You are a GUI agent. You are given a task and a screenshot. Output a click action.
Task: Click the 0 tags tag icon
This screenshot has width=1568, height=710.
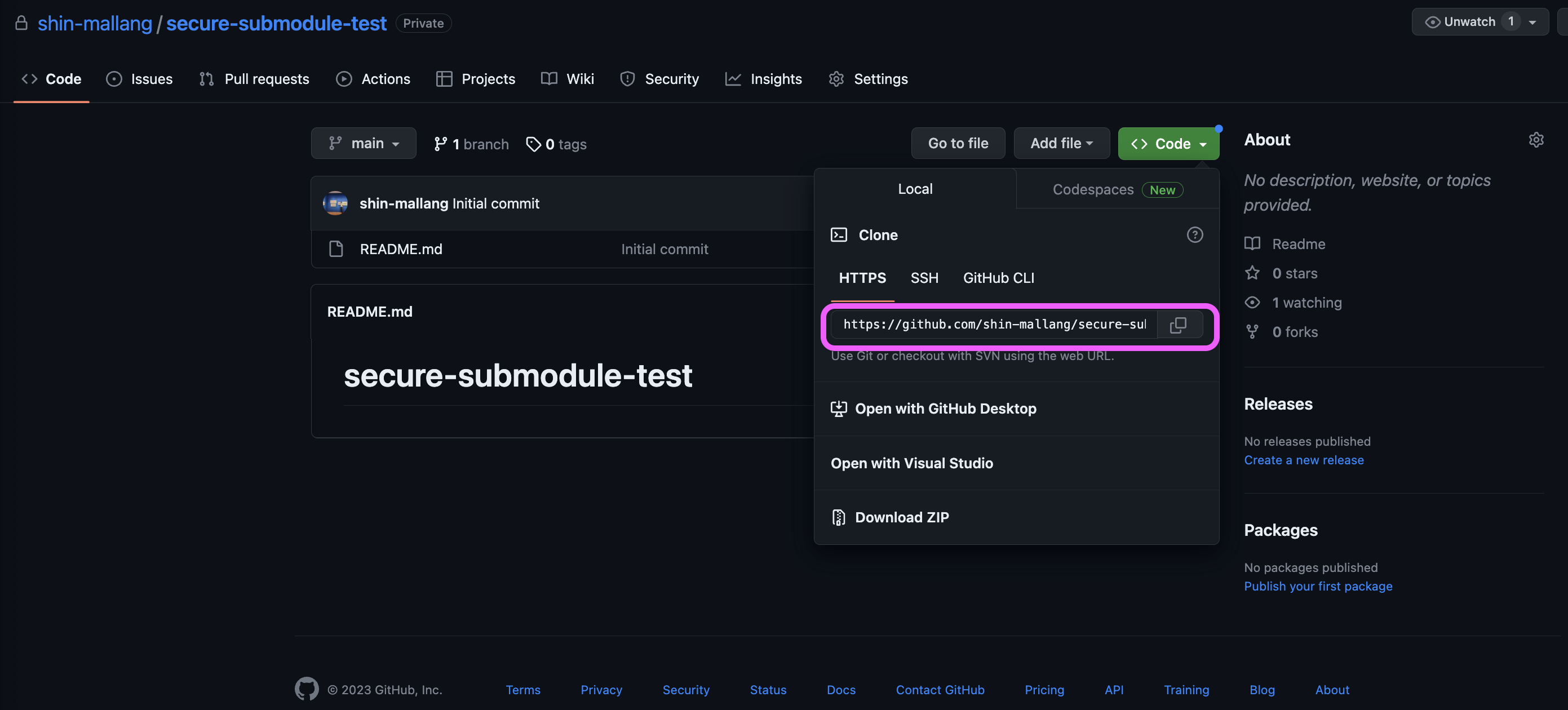pyautogui.click(x=533, y=144)
